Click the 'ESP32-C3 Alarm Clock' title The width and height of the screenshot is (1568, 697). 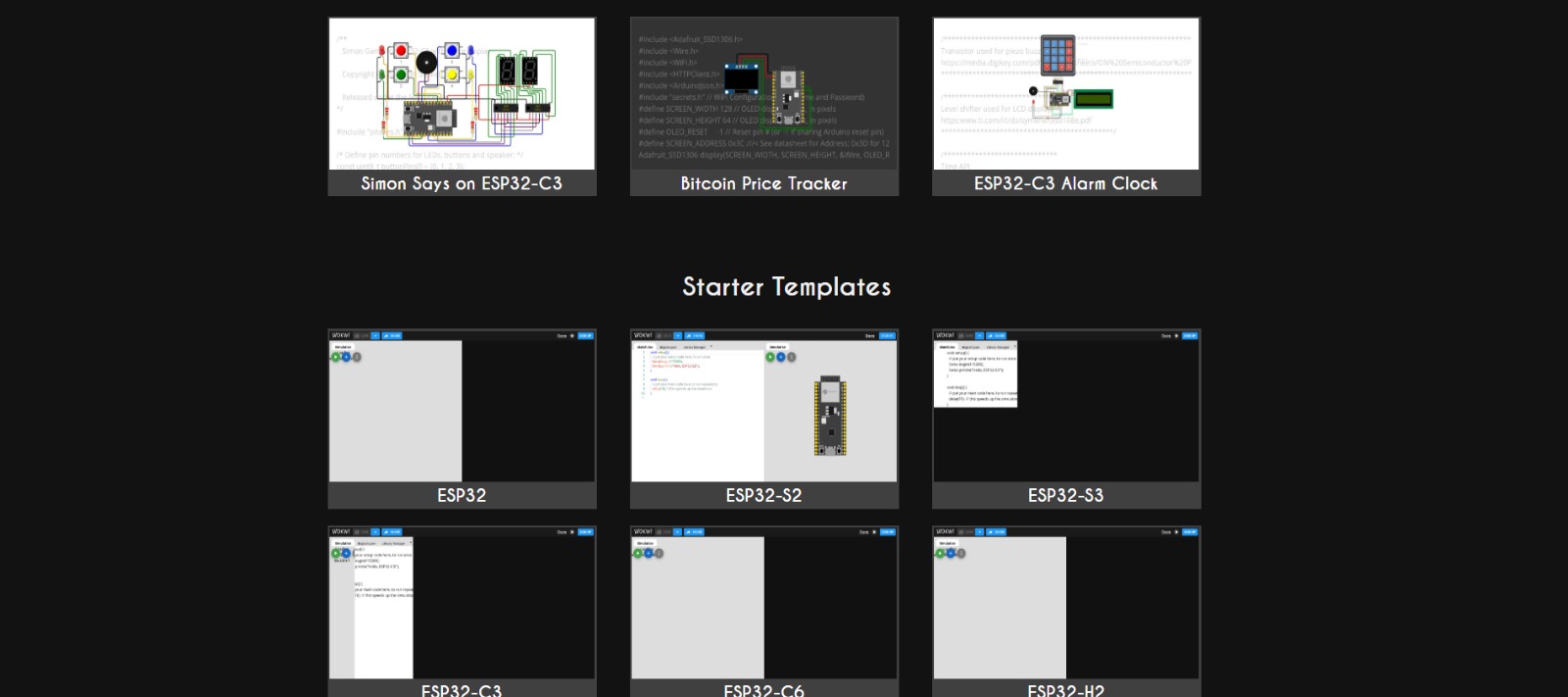tap(1066, 183)
